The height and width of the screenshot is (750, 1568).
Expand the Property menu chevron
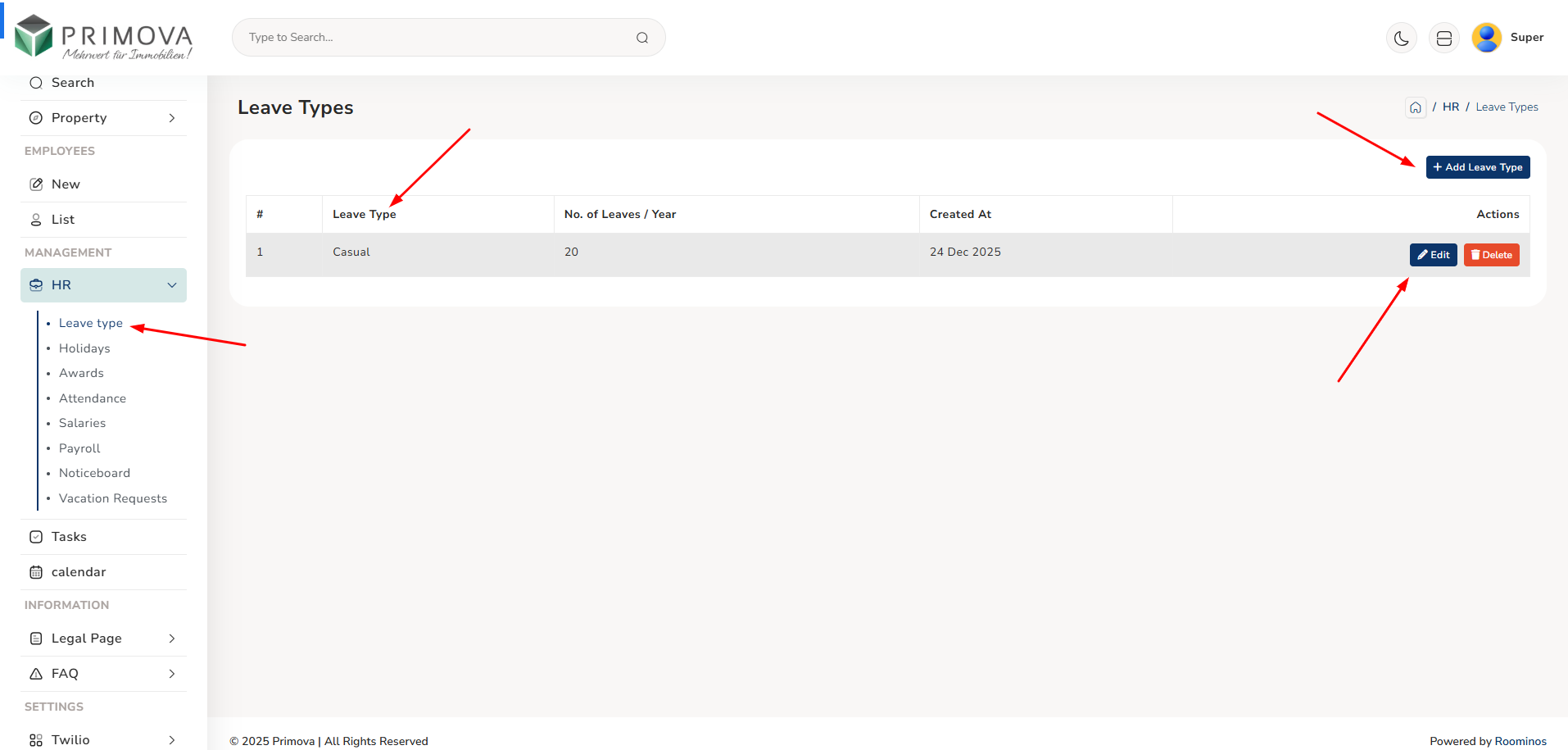(x=171, y=118)
